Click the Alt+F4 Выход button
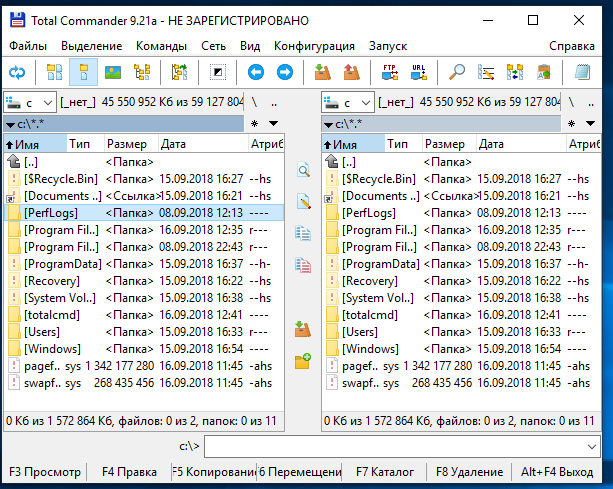Screen dimensions: 613x489 pos(557,472)
